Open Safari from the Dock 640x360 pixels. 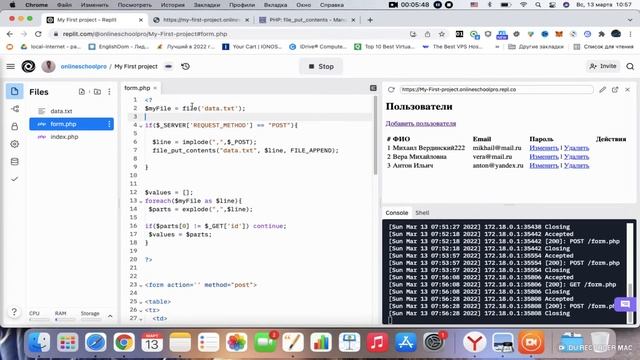96,342
